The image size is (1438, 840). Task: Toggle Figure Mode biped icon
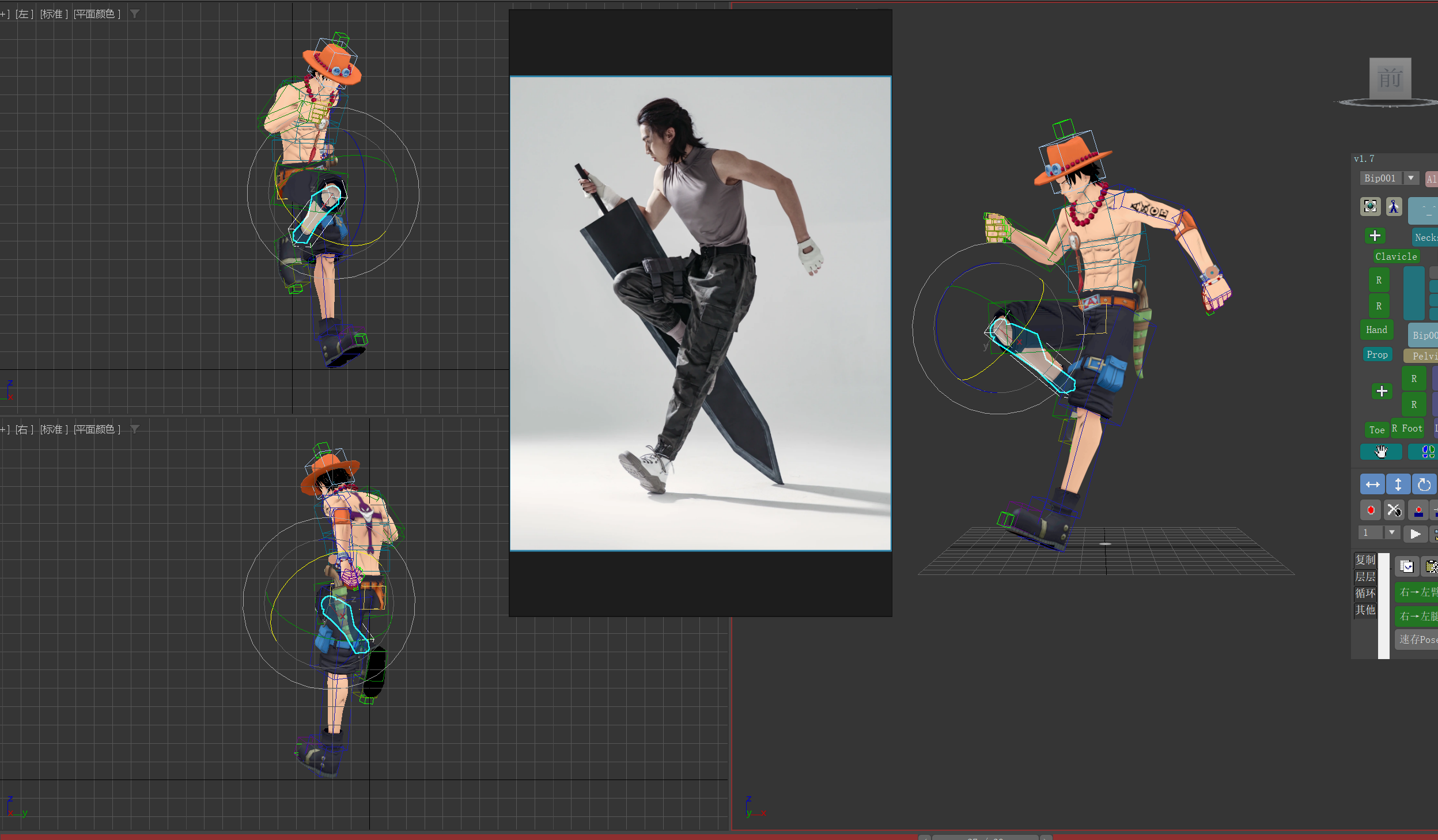pyautogui.click(x=1394, y=206)
